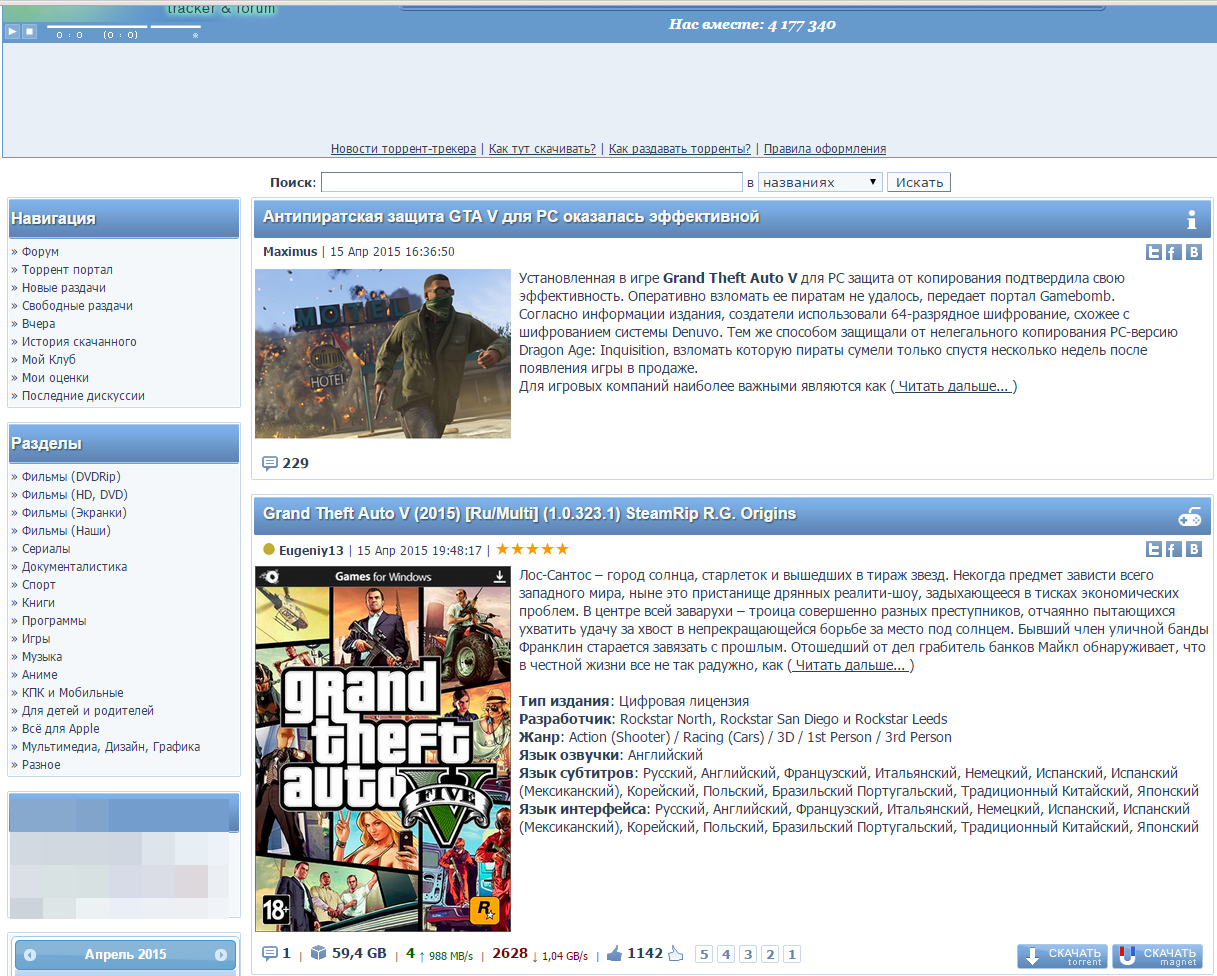Click the 2628 leechers count

510,953
